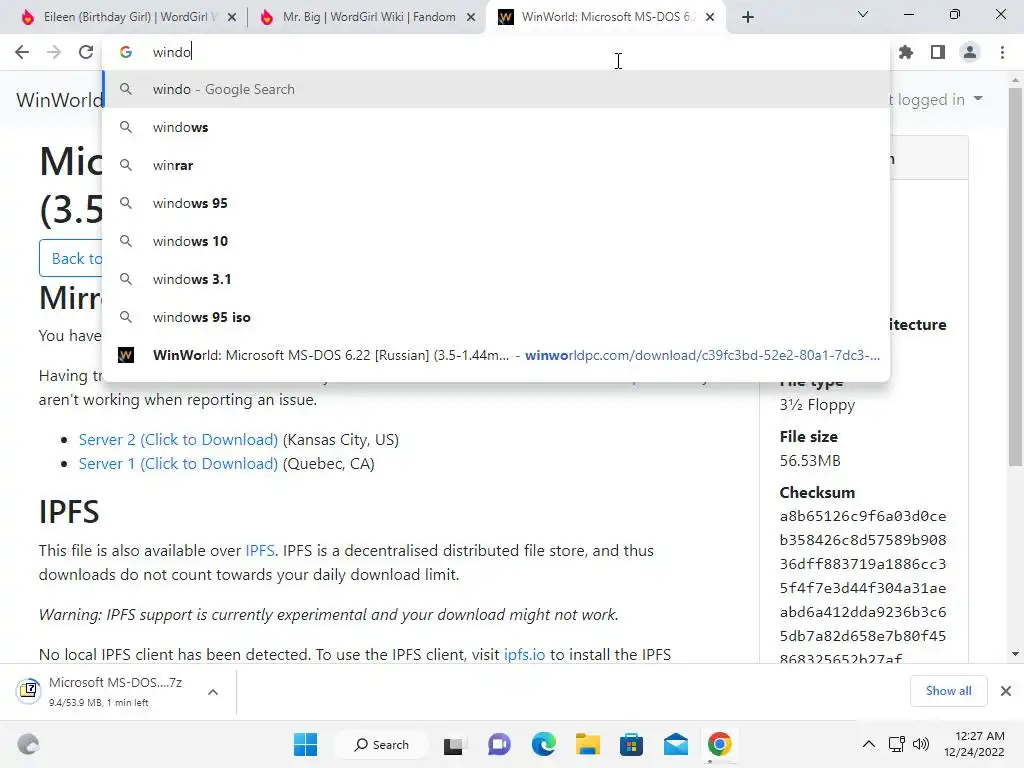Screen dimensions: 1024x768
Task: Open the Chrome profile avatar
Action: 970,52
